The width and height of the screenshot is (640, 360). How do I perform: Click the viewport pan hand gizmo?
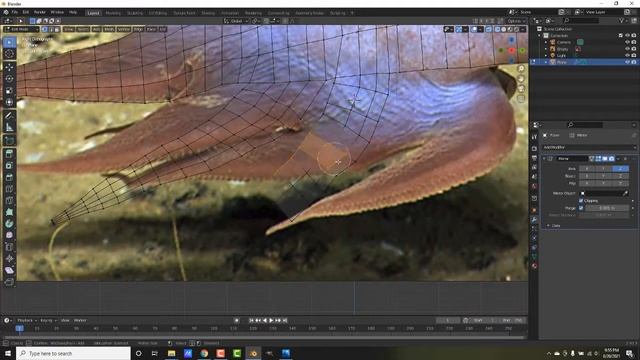point(521,79)
